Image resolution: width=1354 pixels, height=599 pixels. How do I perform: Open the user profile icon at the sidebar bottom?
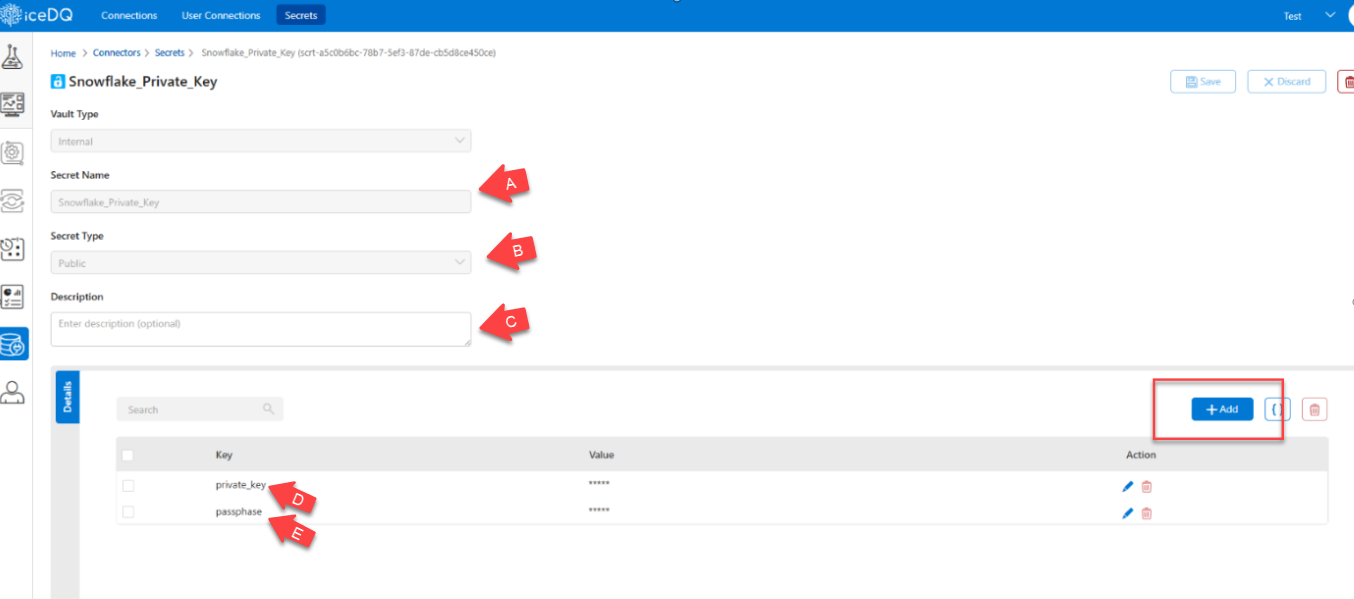(14, 392)
